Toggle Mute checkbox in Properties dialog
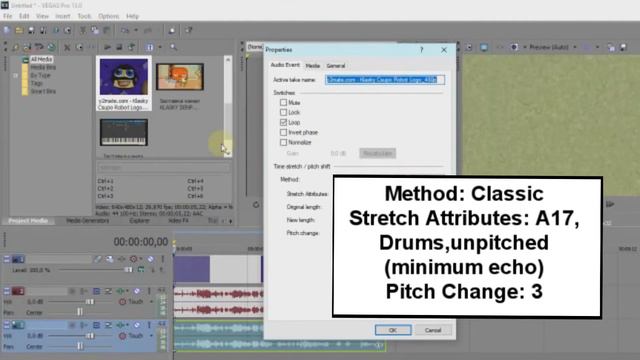 pyautogui.click(x=283, y=102)
